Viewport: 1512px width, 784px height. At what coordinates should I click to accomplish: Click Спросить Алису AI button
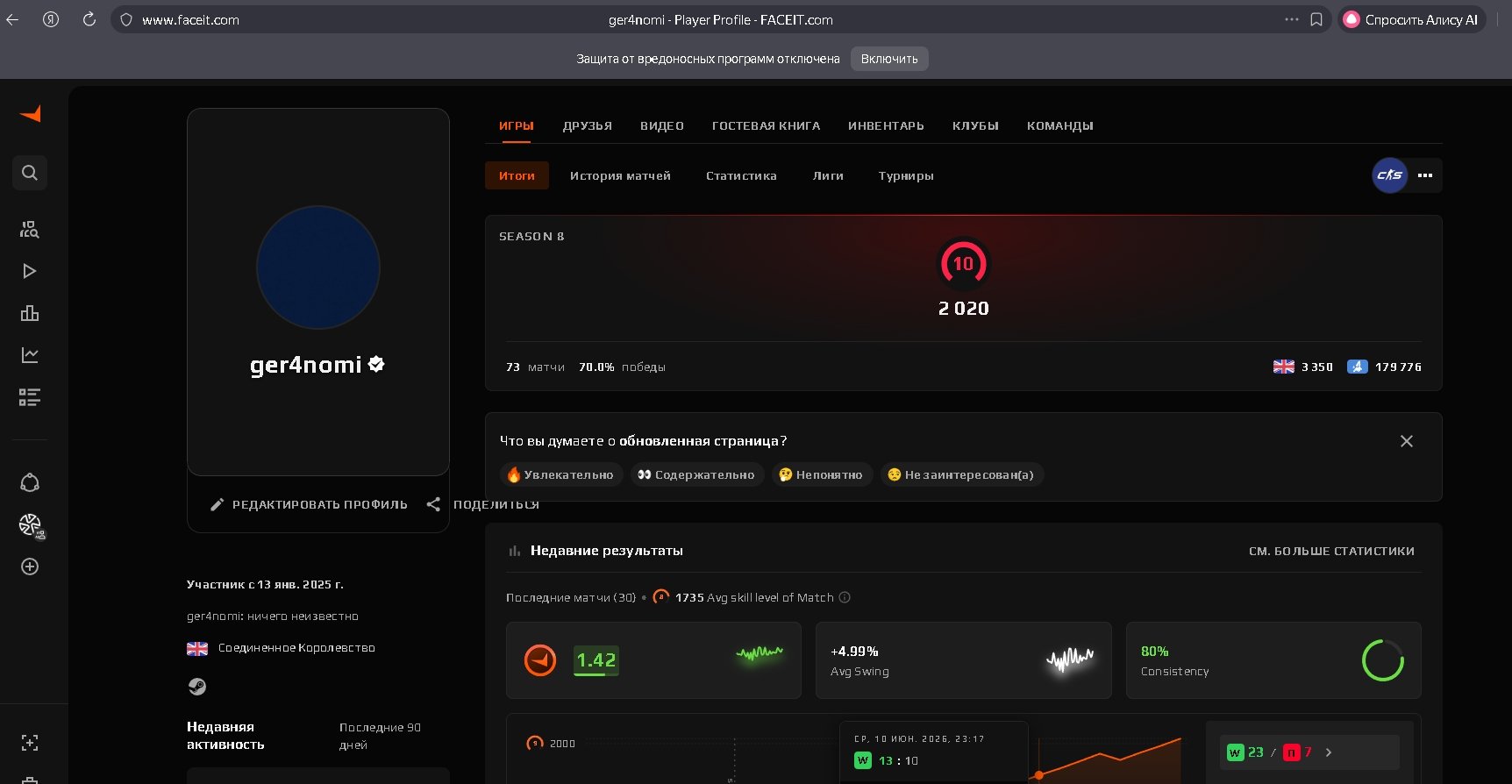(1411, 19)
